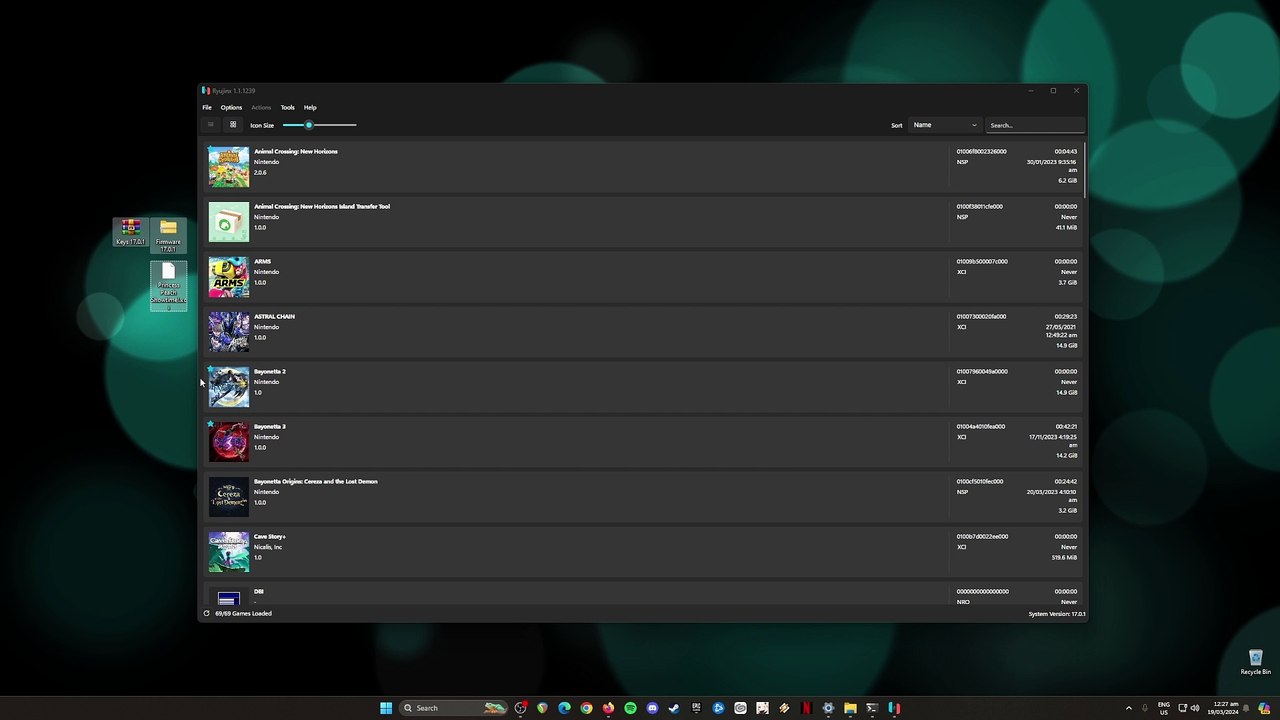Click the ASTRAL CHAIN title text

click(274, 317)
